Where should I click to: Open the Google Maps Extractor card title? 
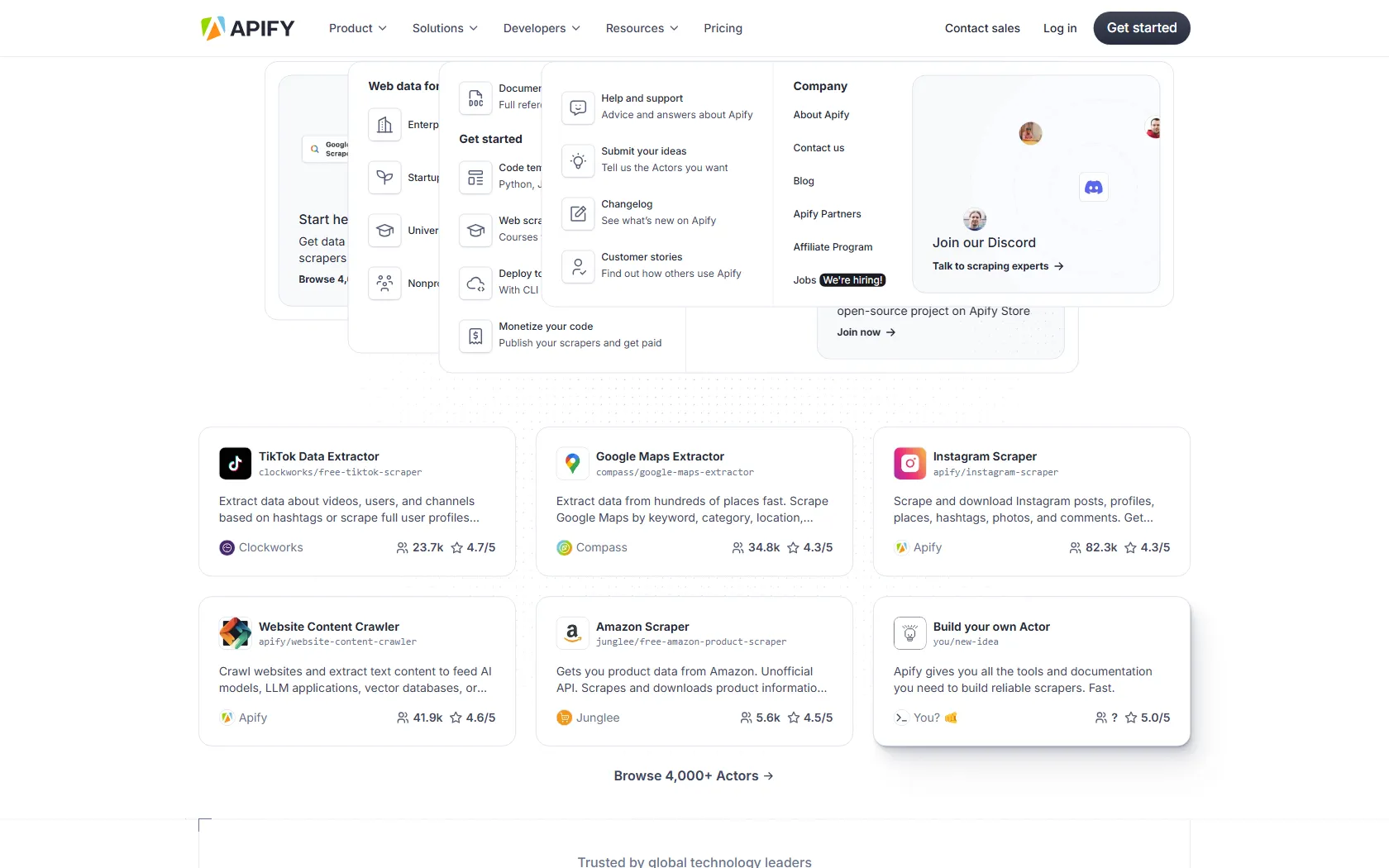coord(660,456)
